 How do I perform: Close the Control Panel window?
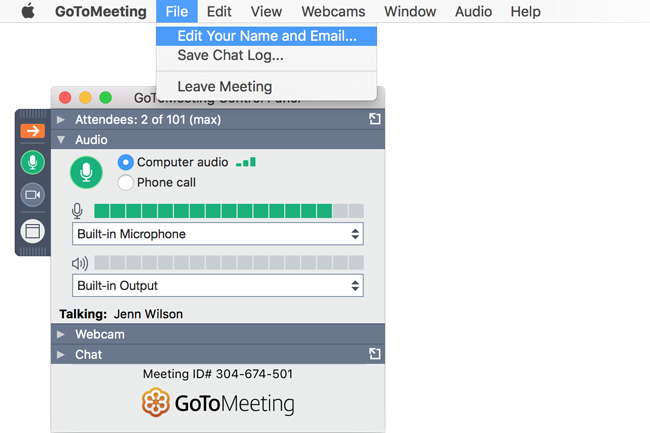pos(65,98)
